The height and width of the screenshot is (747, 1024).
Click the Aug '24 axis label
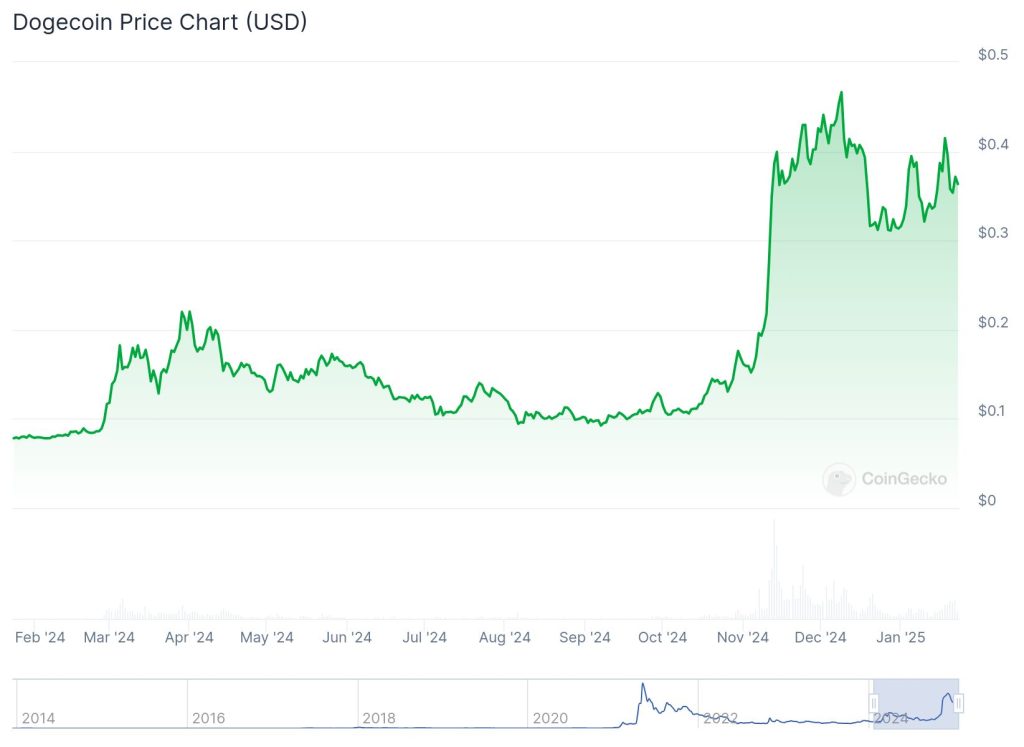click(x=504, y=637)
